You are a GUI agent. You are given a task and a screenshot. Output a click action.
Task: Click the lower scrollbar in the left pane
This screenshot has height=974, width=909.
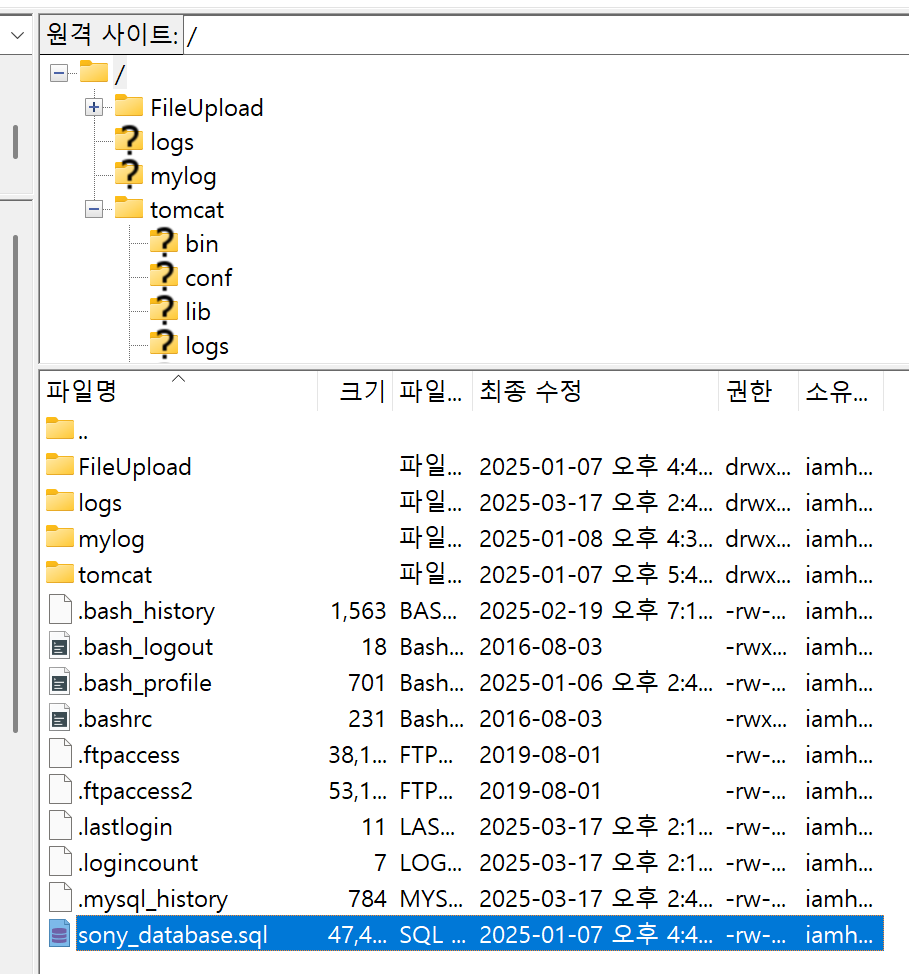16,484
